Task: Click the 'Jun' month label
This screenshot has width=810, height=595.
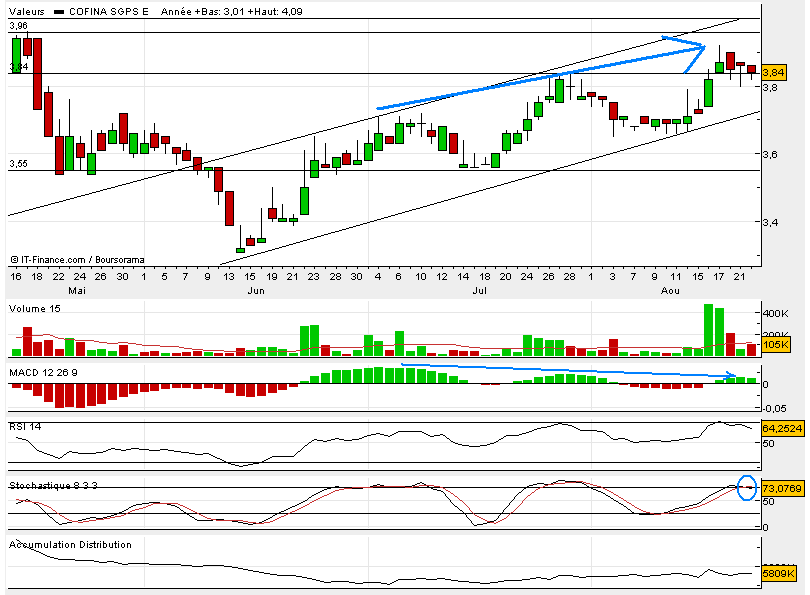Action: 256,291
